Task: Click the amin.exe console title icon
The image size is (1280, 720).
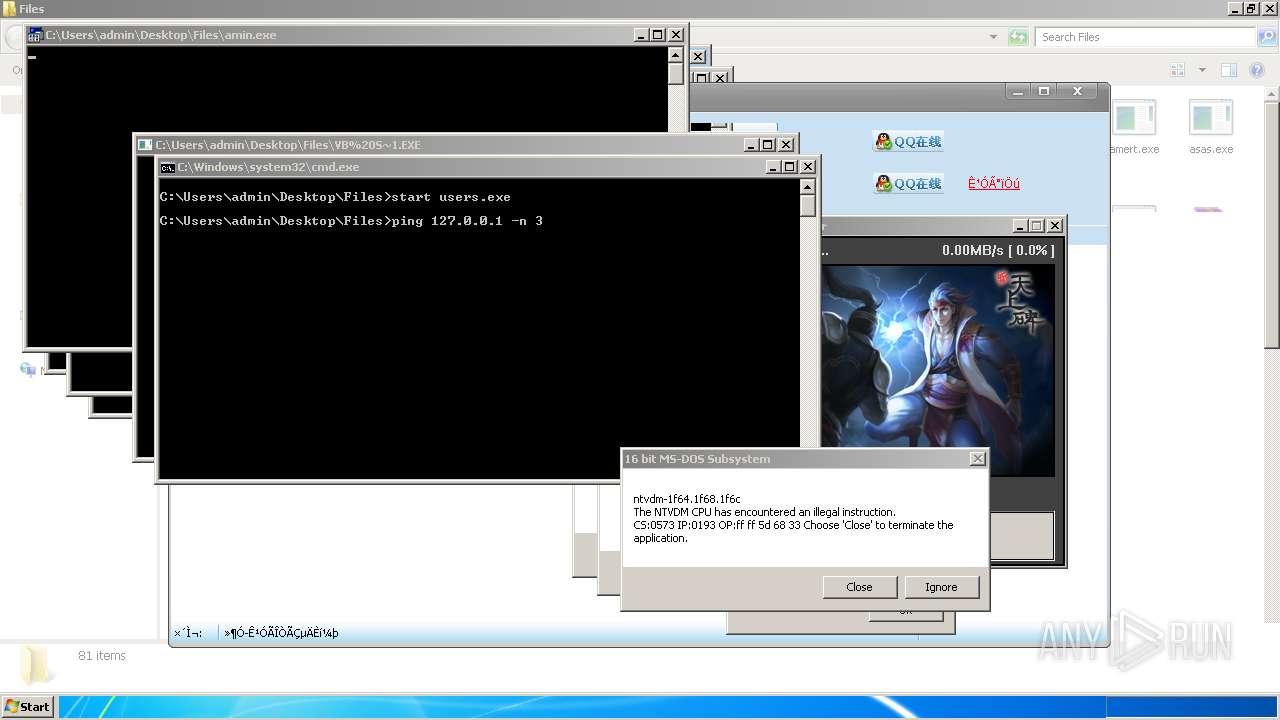Action: 35,35
